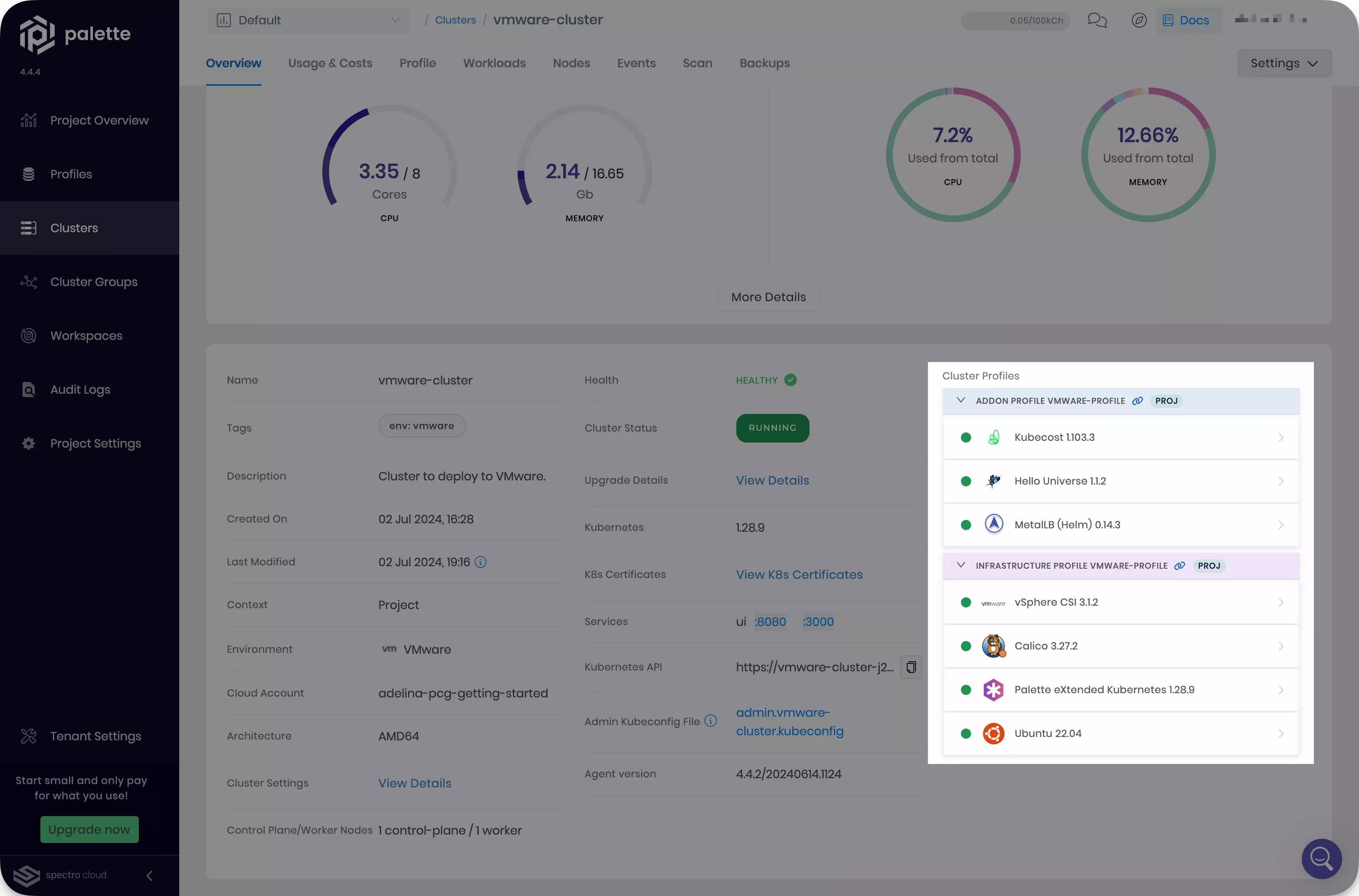The width and height of the screenshot is (1359, 896).
Task: Open the Nodes tab
Action: coord(571,64)
